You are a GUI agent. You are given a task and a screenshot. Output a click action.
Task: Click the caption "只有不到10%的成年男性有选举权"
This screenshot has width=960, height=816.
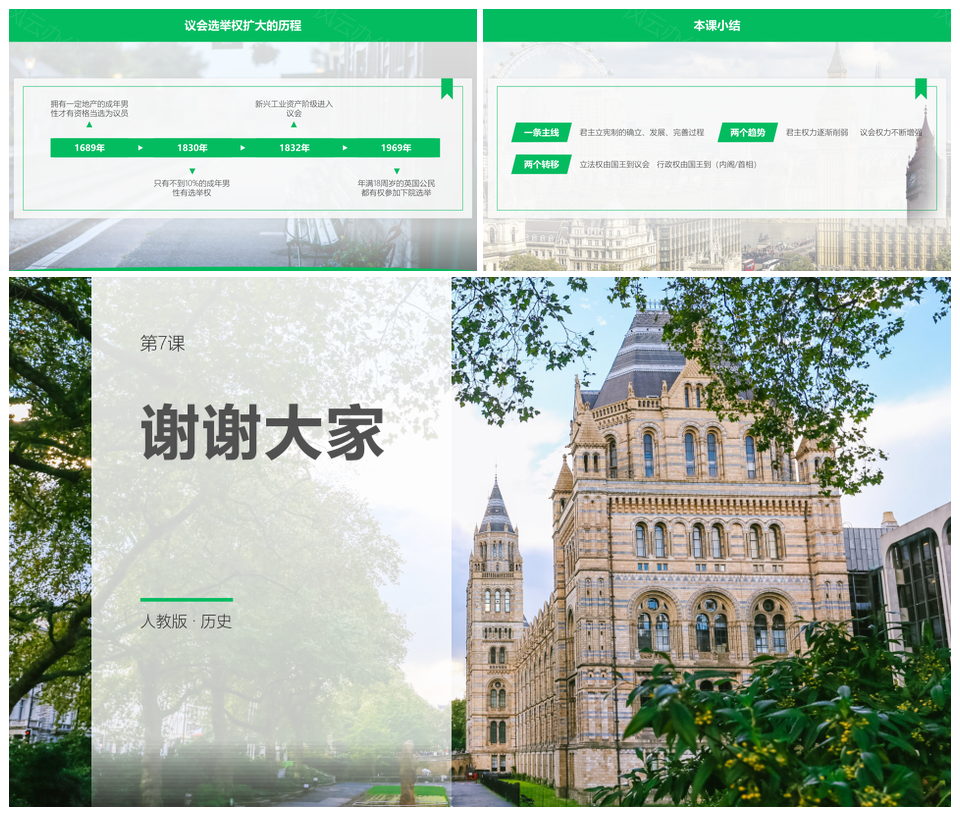[192, 188]
